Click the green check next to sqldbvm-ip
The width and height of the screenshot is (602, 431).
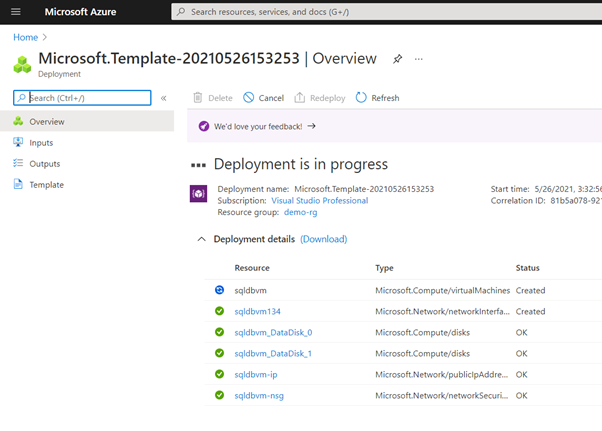pos(219,374)
